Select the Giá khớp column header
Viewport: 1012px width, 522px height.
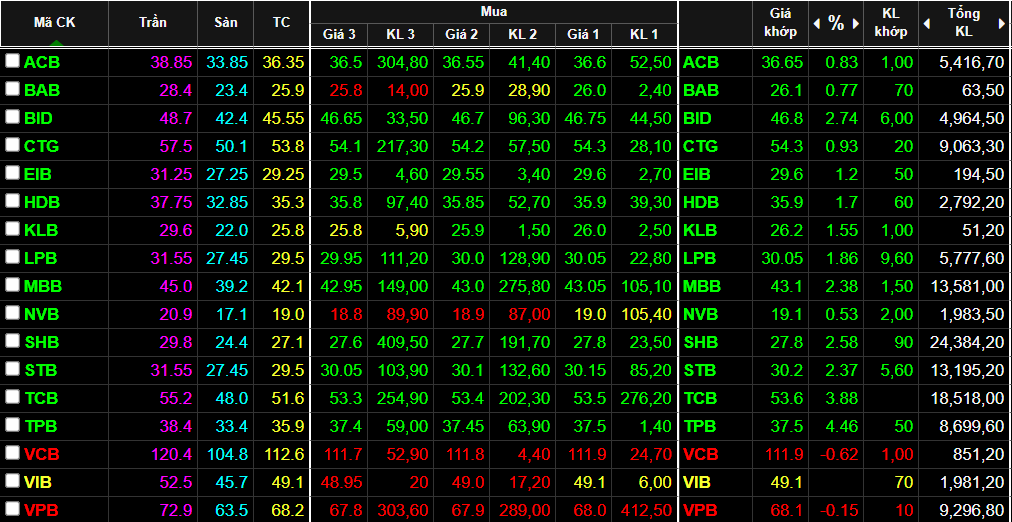[781, 23]
